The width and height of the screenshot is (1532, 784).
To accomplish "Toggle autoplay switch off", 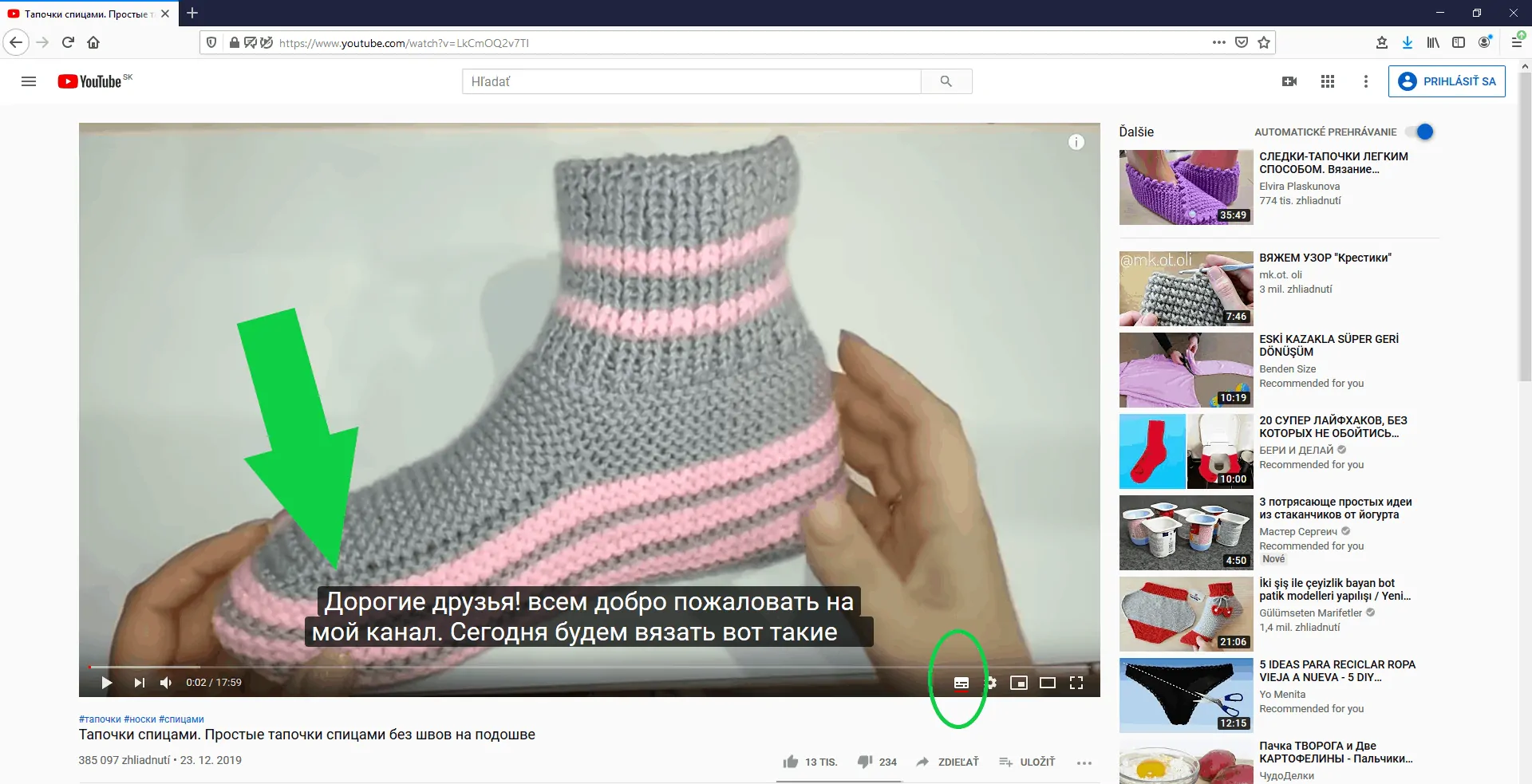I will pyautogui.click(x=1420, y=132).
